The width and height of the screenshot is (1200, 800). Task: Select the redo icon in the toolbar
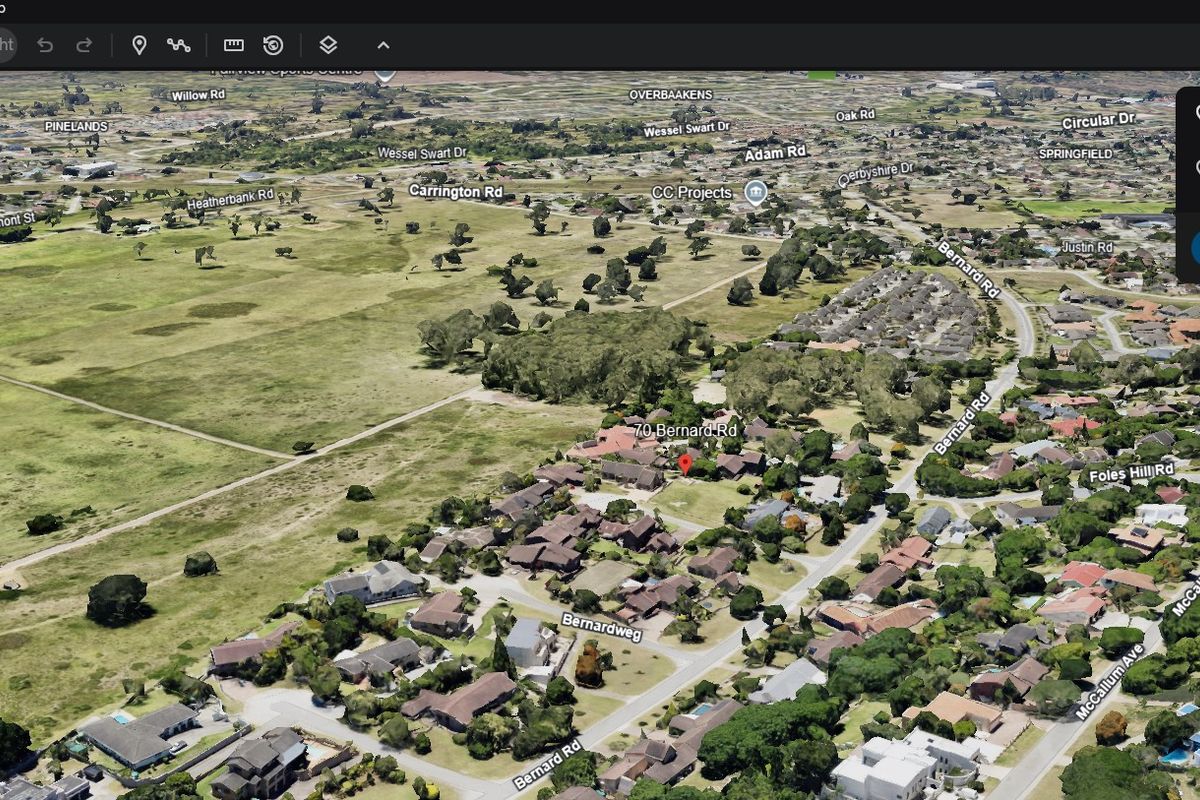(x=84, y=45)
